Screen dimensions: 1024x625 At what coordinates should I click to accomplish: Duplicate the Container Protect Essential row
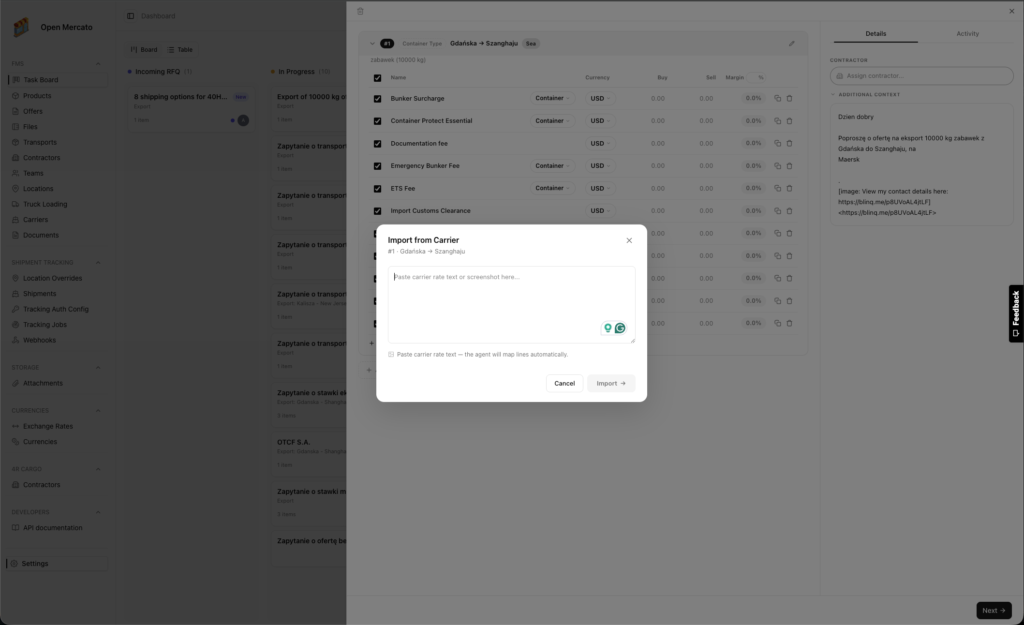pyautogui.click(x=777, y=121)
